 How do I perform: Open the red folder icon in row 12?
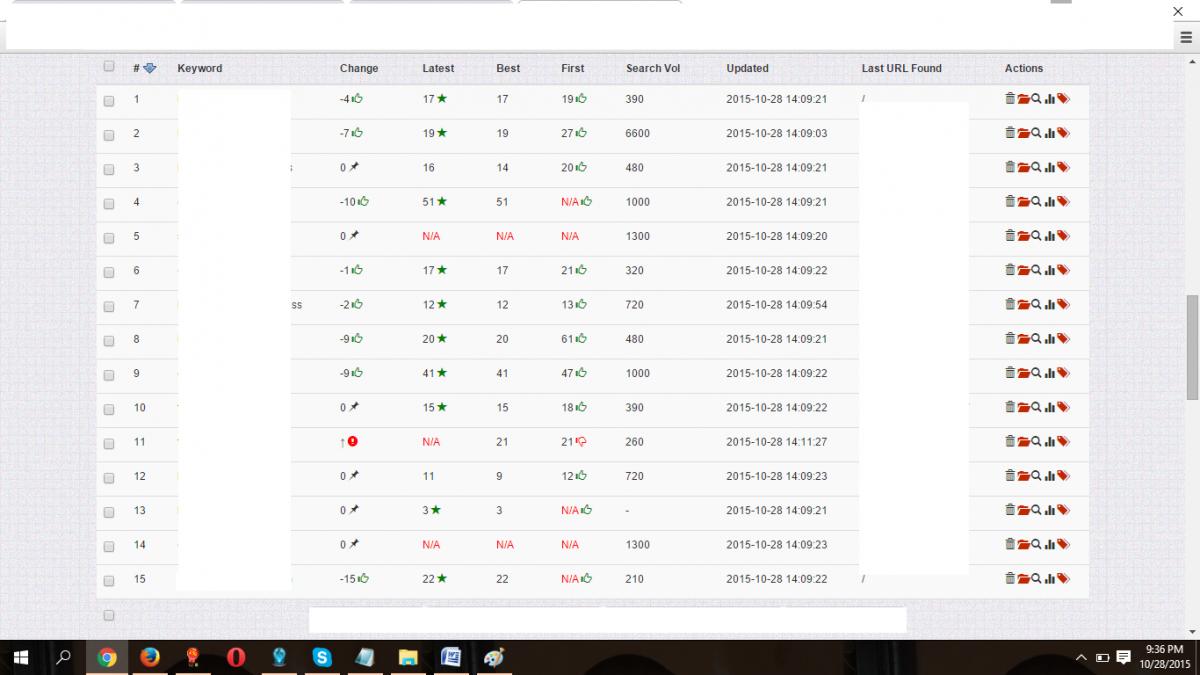[x=1023, y=476]
